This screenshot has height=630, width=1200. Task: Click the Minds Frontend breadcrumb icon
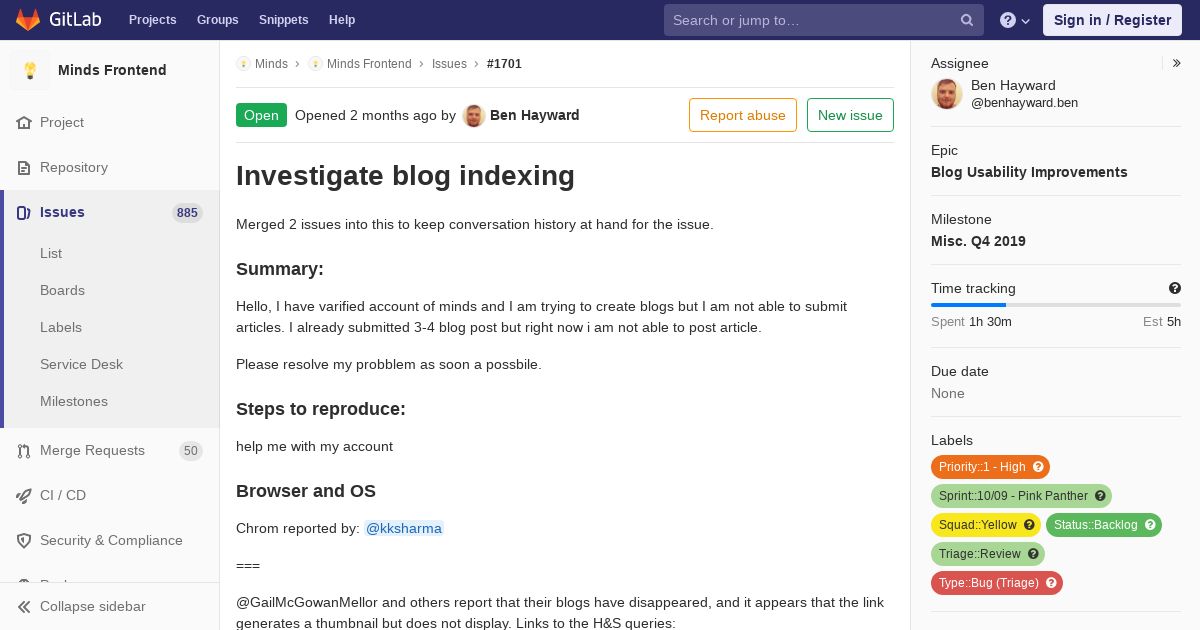point(315,64)
